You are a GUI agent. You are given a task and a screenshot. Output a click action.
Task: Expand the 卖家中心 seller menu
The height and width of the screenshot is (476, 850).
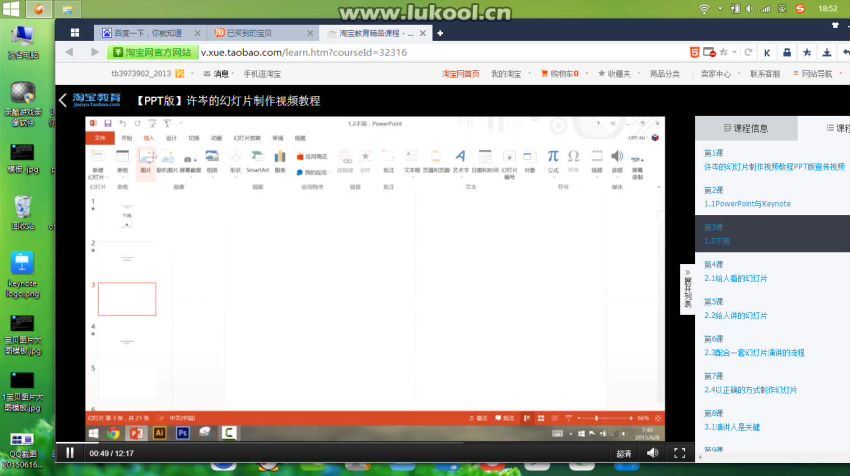tap(718, 74)
